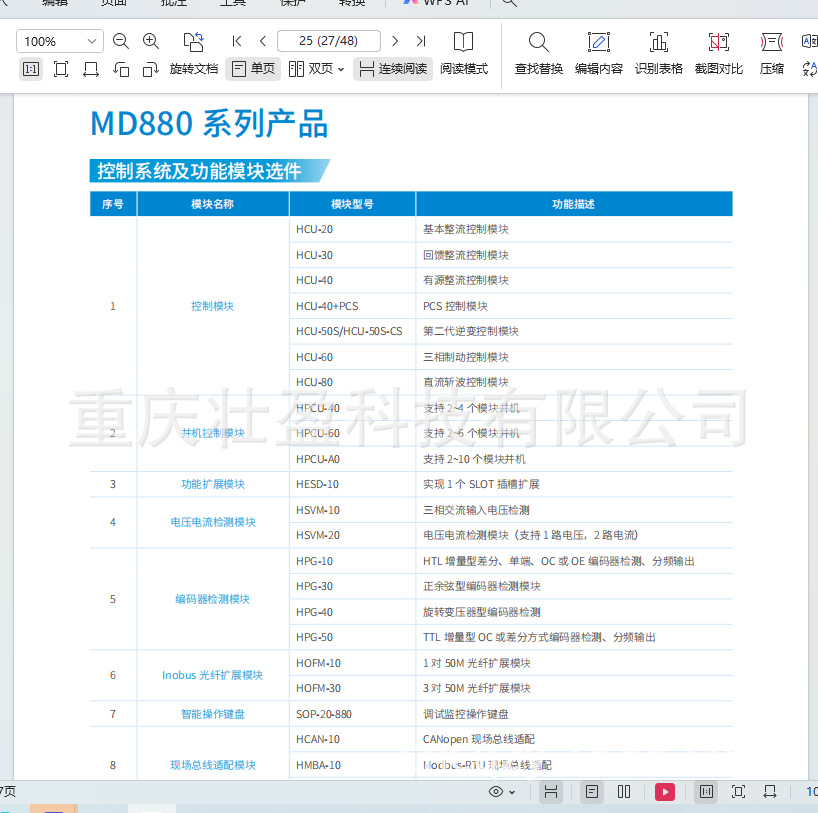
Task: Click the 三相制动控制模块 description
Action: pyautogui.click(x=465, y=357)
